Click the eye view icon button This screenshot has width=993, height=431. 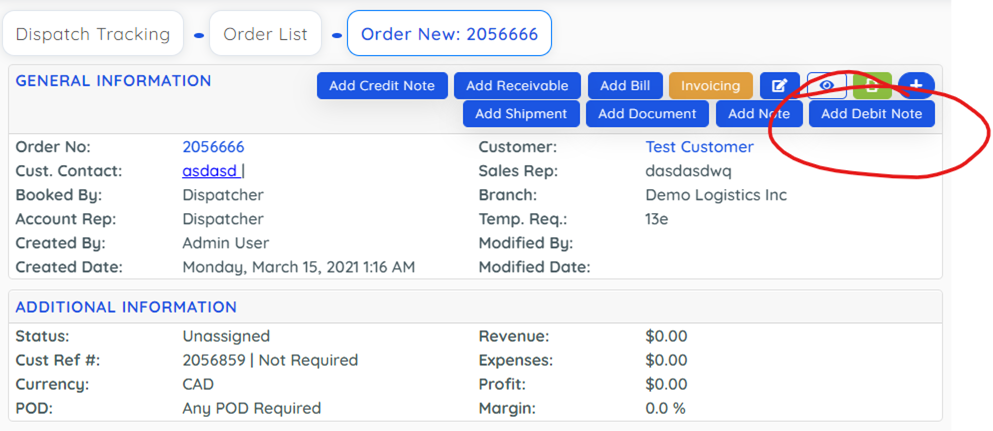(x=826, y=86)
